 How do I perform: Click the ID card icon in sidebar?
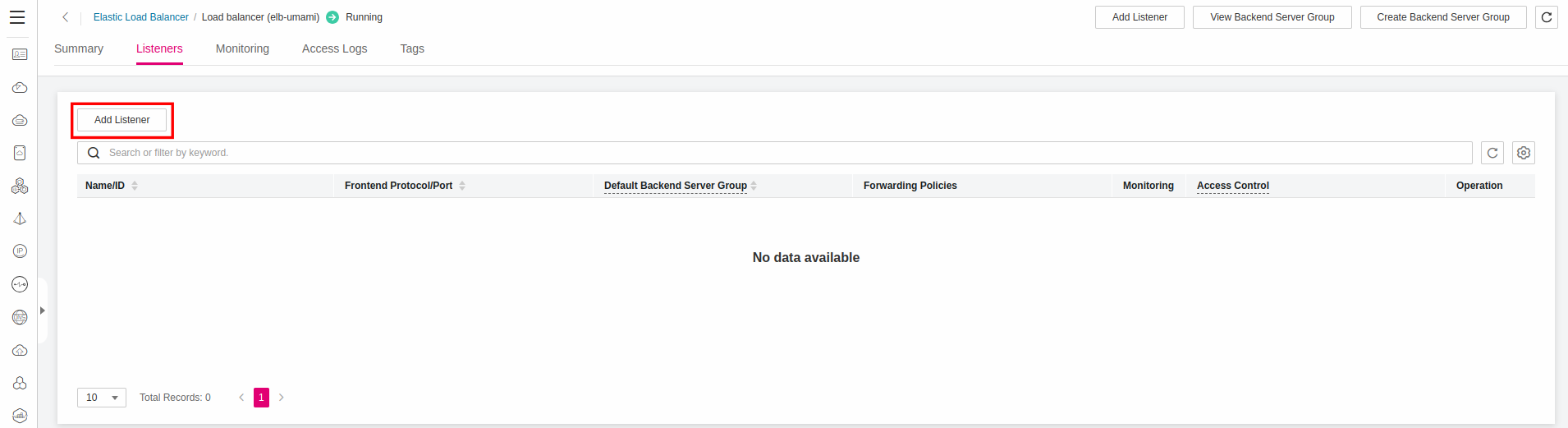(x=20, y=54)
